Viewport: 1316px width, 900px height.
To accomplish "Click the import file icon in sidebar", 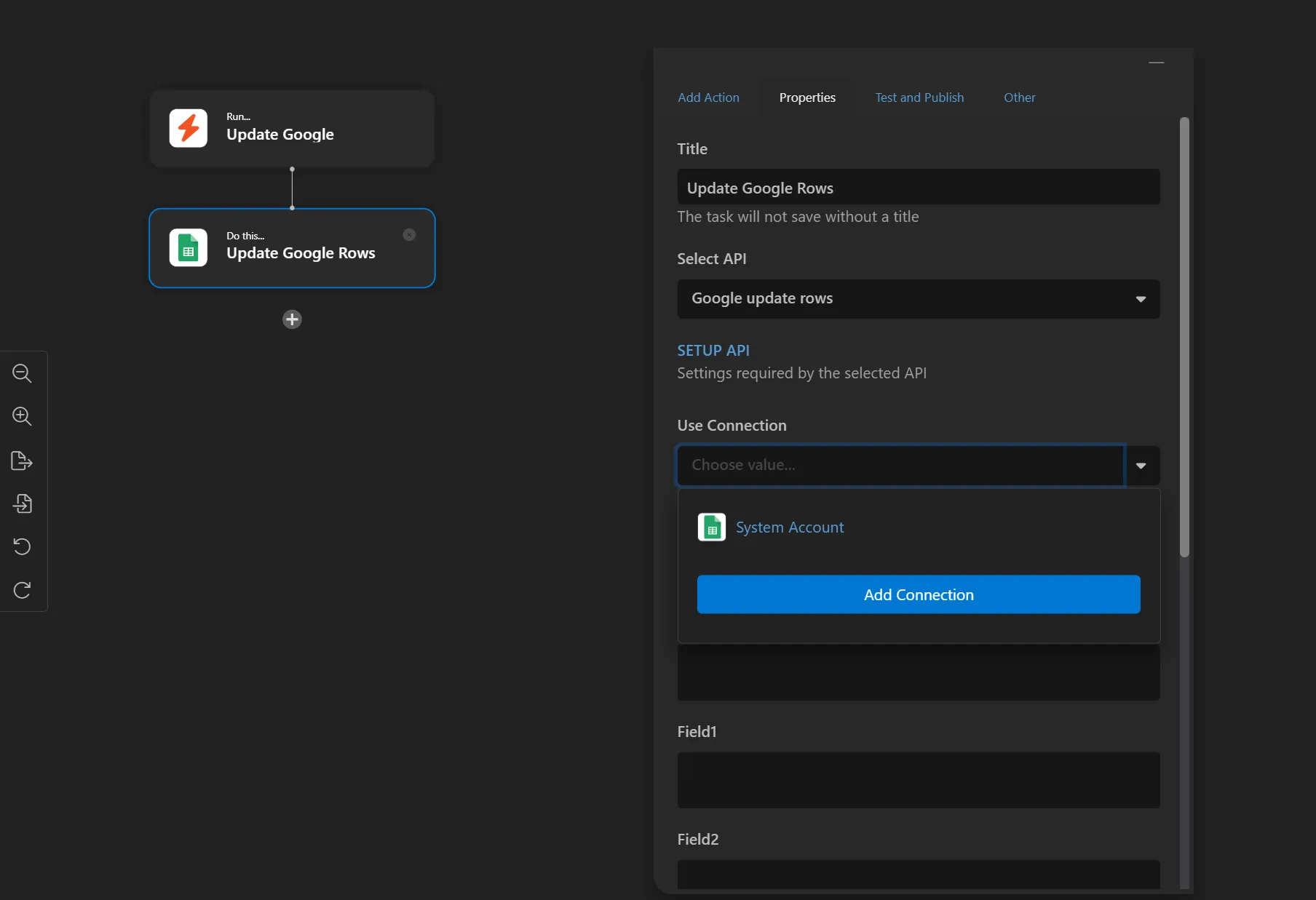I will tap(22, 503).
